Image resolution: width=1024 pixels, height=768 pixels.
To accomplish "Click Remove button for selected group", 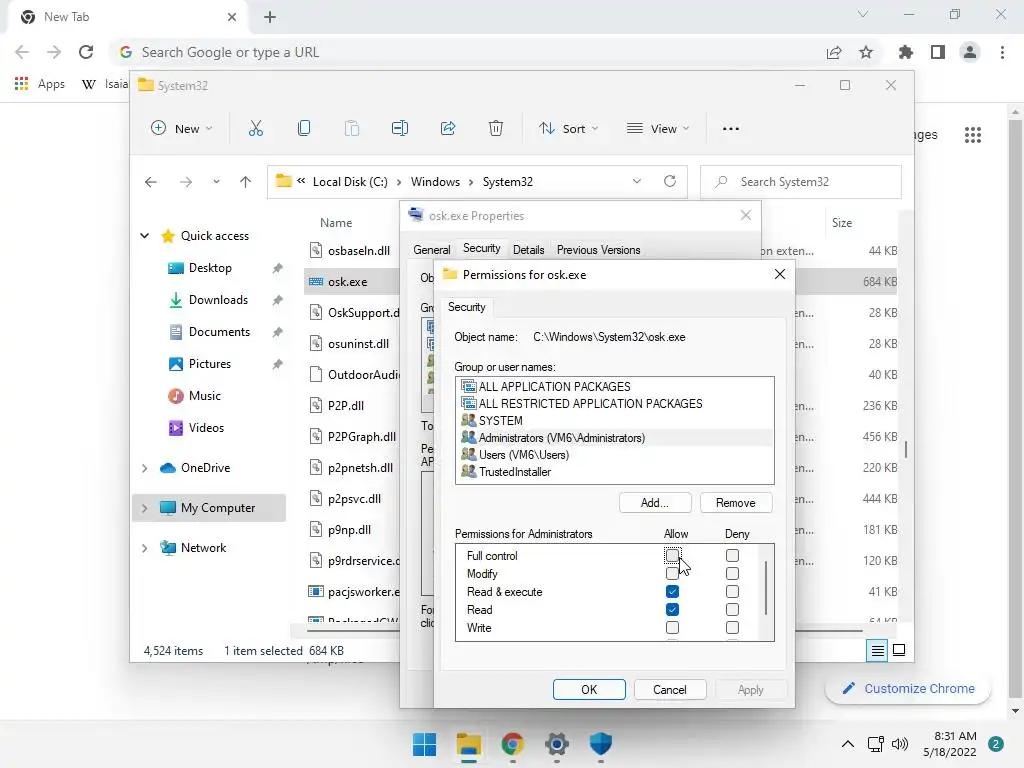I will pyautogui.click(x=736, y=503).
